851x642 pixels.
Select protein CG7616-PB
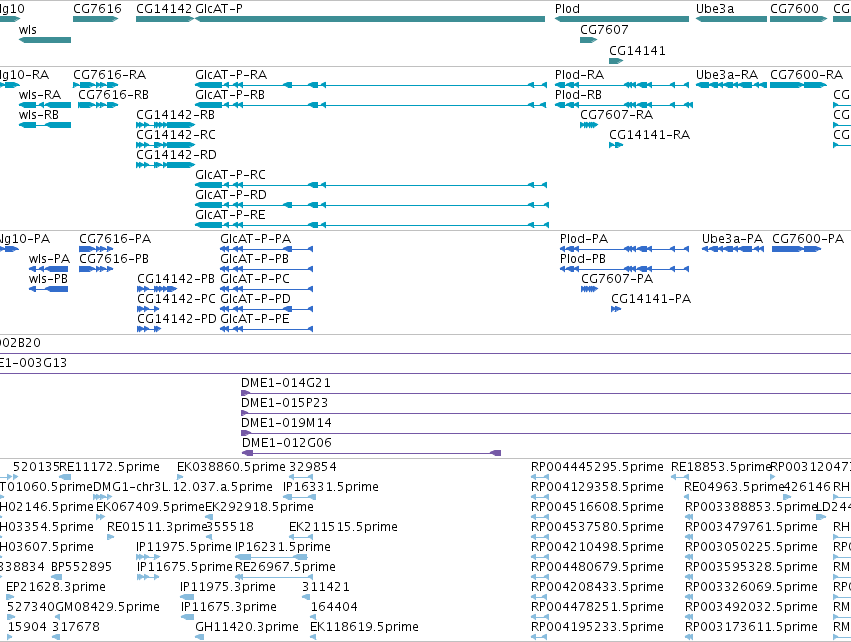click(x=96, y=269)
